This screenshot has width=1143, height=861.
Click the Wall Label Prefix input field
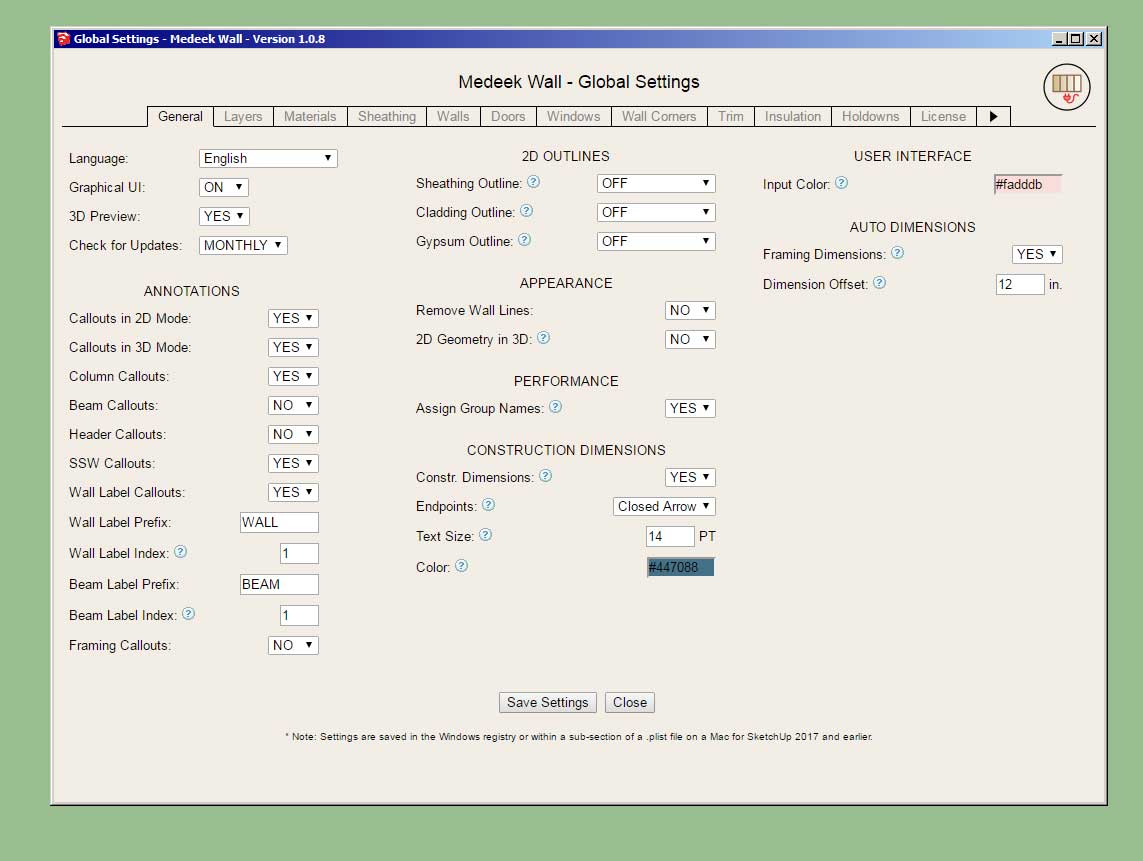279,523
